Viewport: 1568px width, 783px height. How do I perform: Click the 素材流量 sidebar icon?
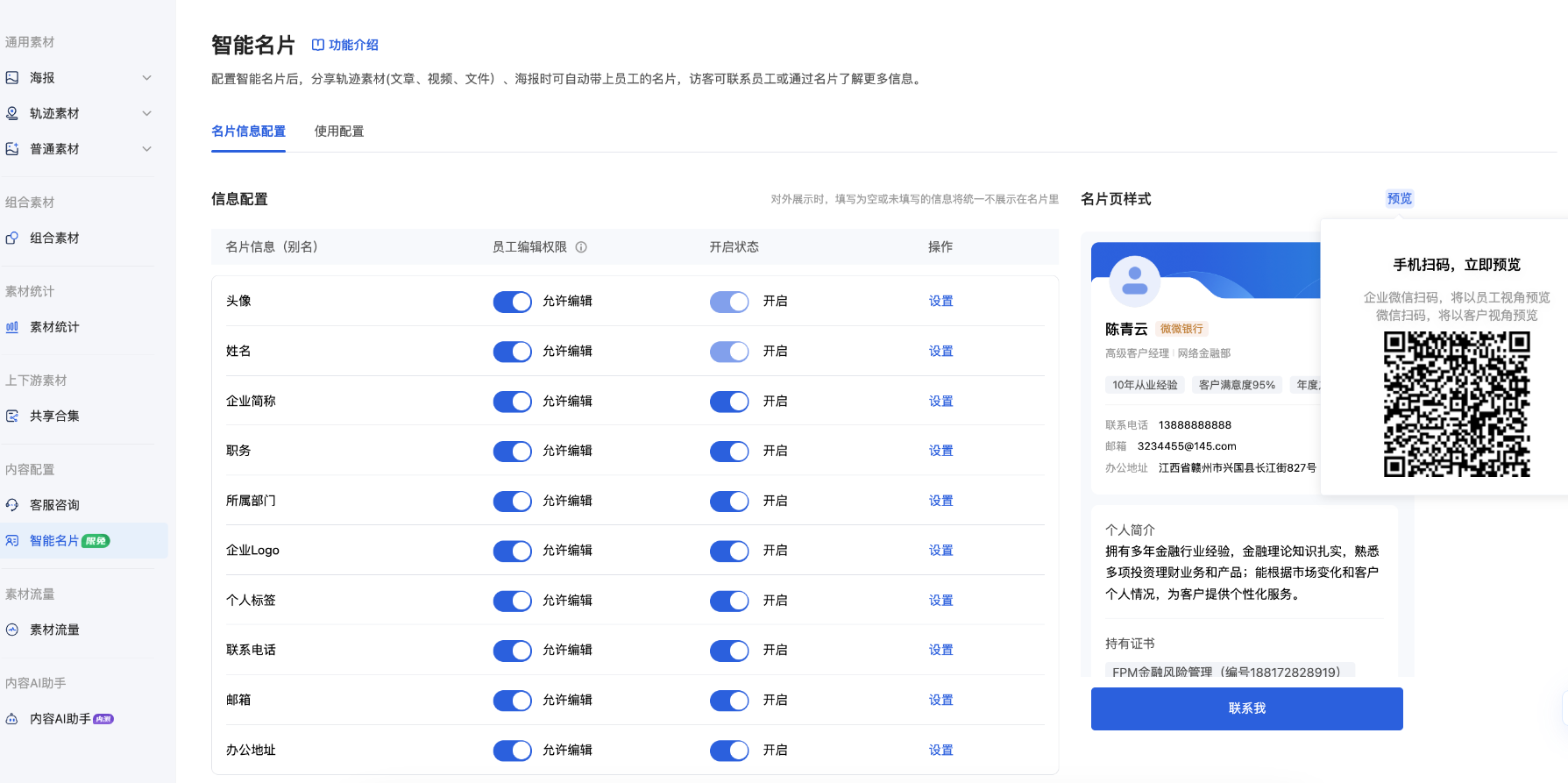12,630
